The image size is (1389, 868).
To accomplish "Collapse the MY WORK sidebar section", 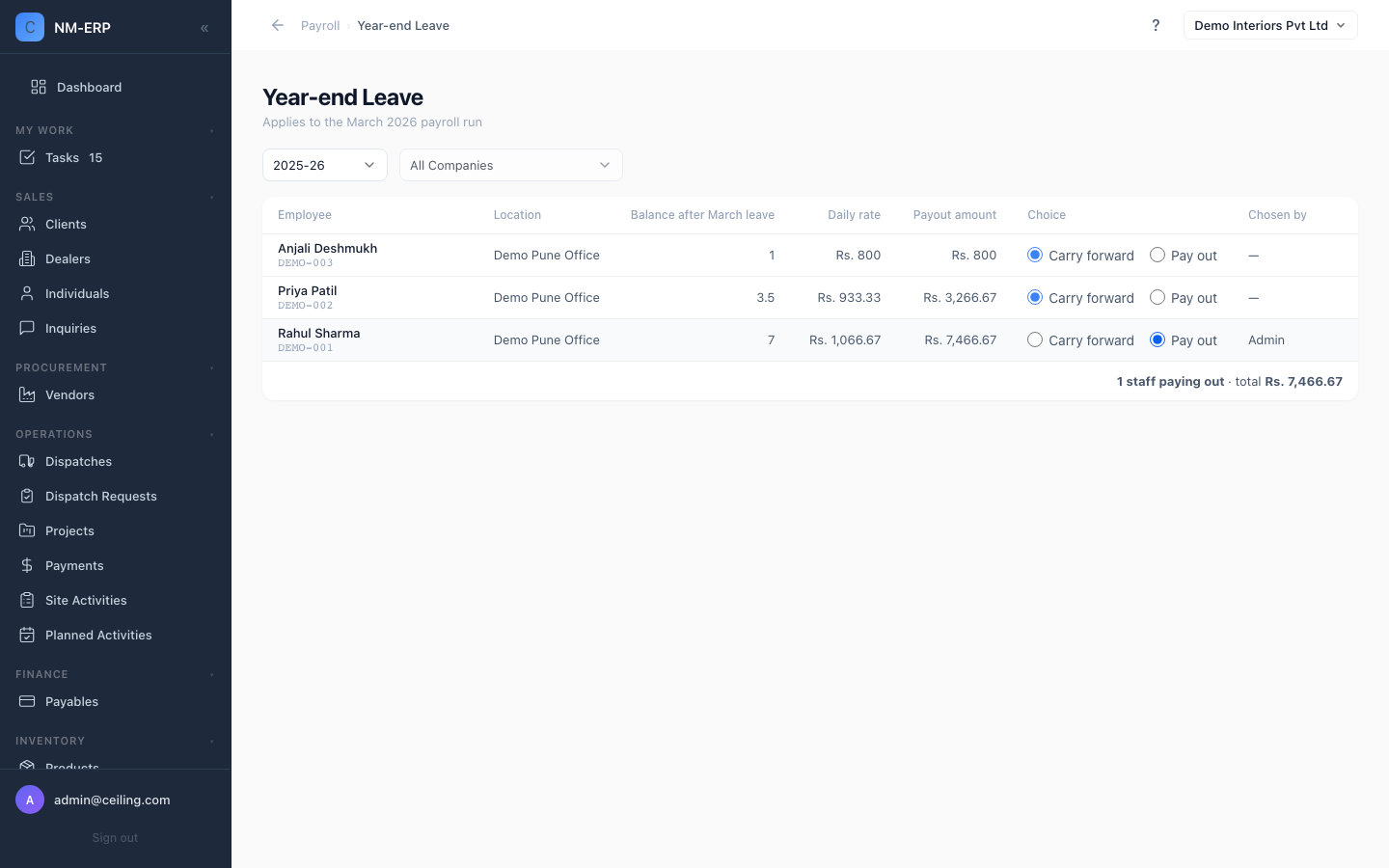I will [x=212, y=130].
